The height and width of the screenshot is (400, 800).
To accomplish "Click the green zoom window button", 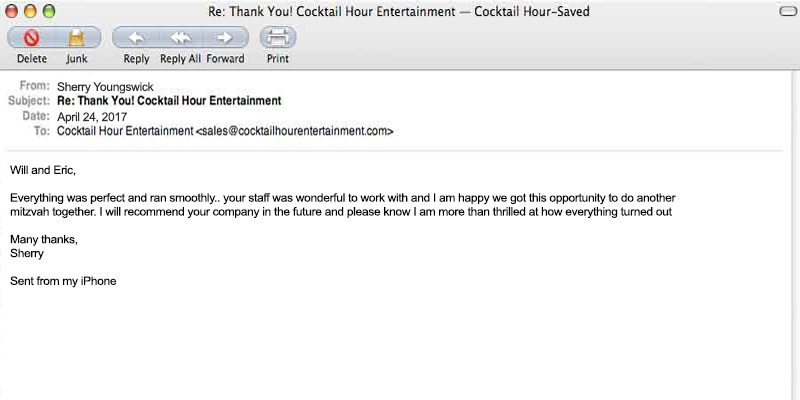I will click(x=49, y=11).
